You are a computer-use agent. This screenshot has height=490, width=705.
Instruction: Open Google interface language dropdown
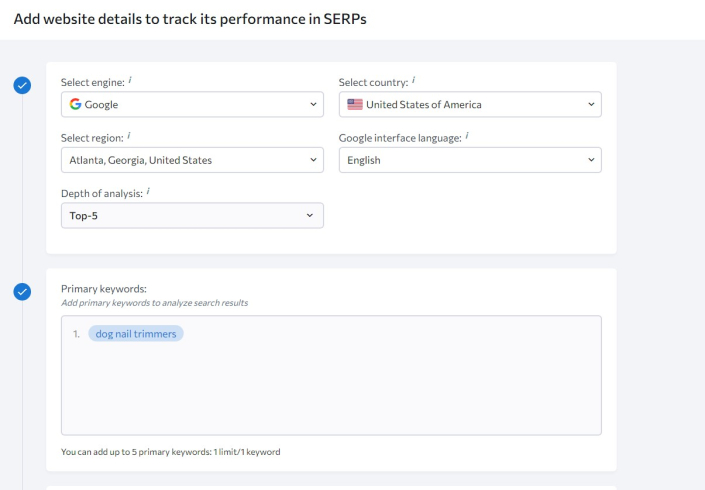coord(470,160)
